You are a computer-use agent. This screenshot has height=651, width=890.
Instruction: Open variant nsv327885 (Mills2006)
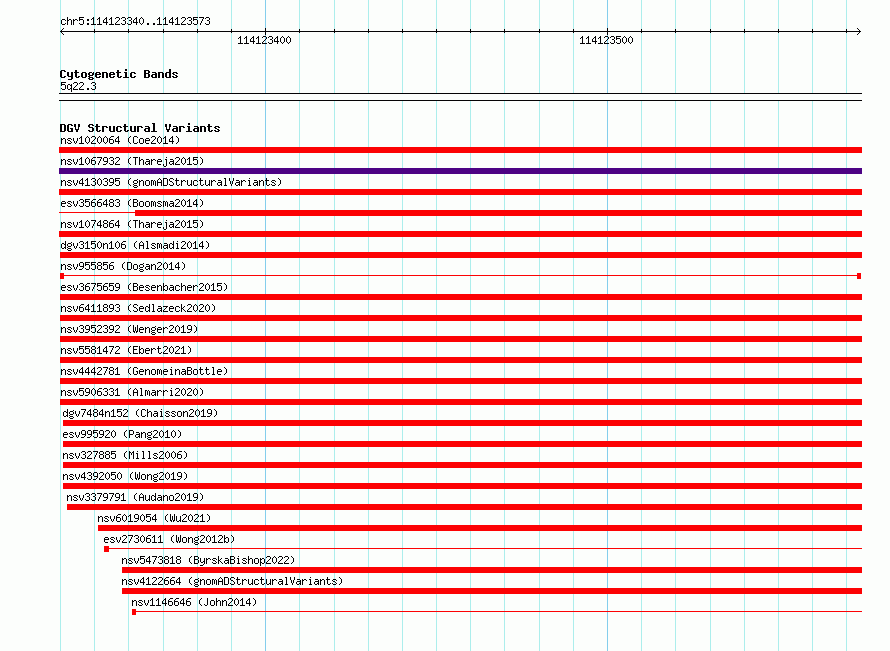click(x=125, y=455)
